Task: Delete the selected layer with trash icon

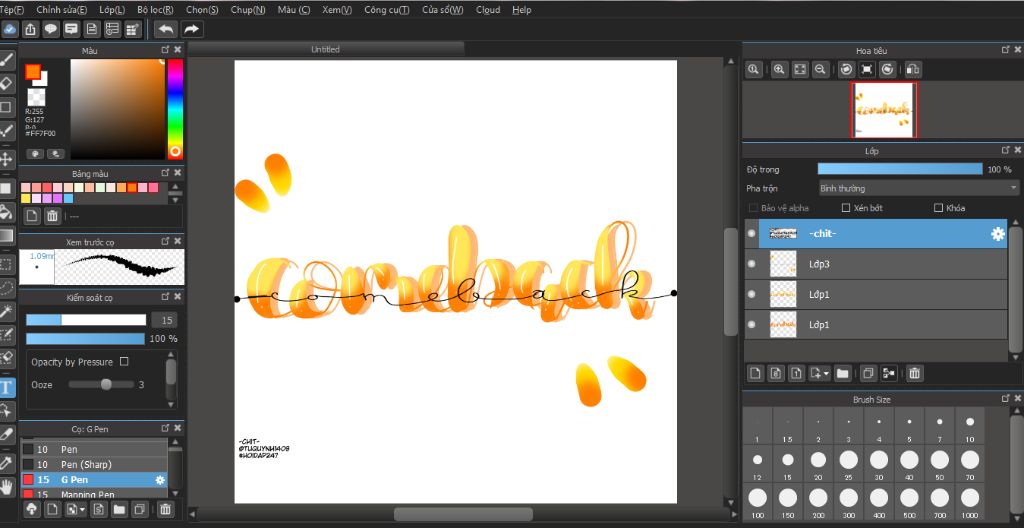Action: pyautogui.click(x=914, y=373)
